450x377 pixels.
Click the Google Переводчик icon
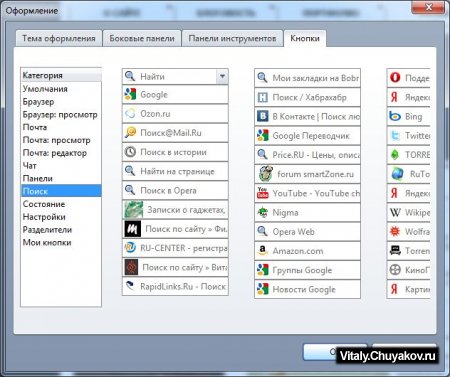tap(262, 136)
